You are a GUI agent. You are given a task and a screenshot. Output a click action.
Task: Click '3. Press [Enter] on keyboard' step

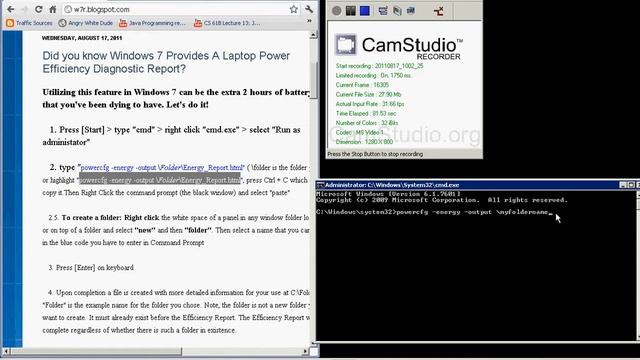point(91,268)
